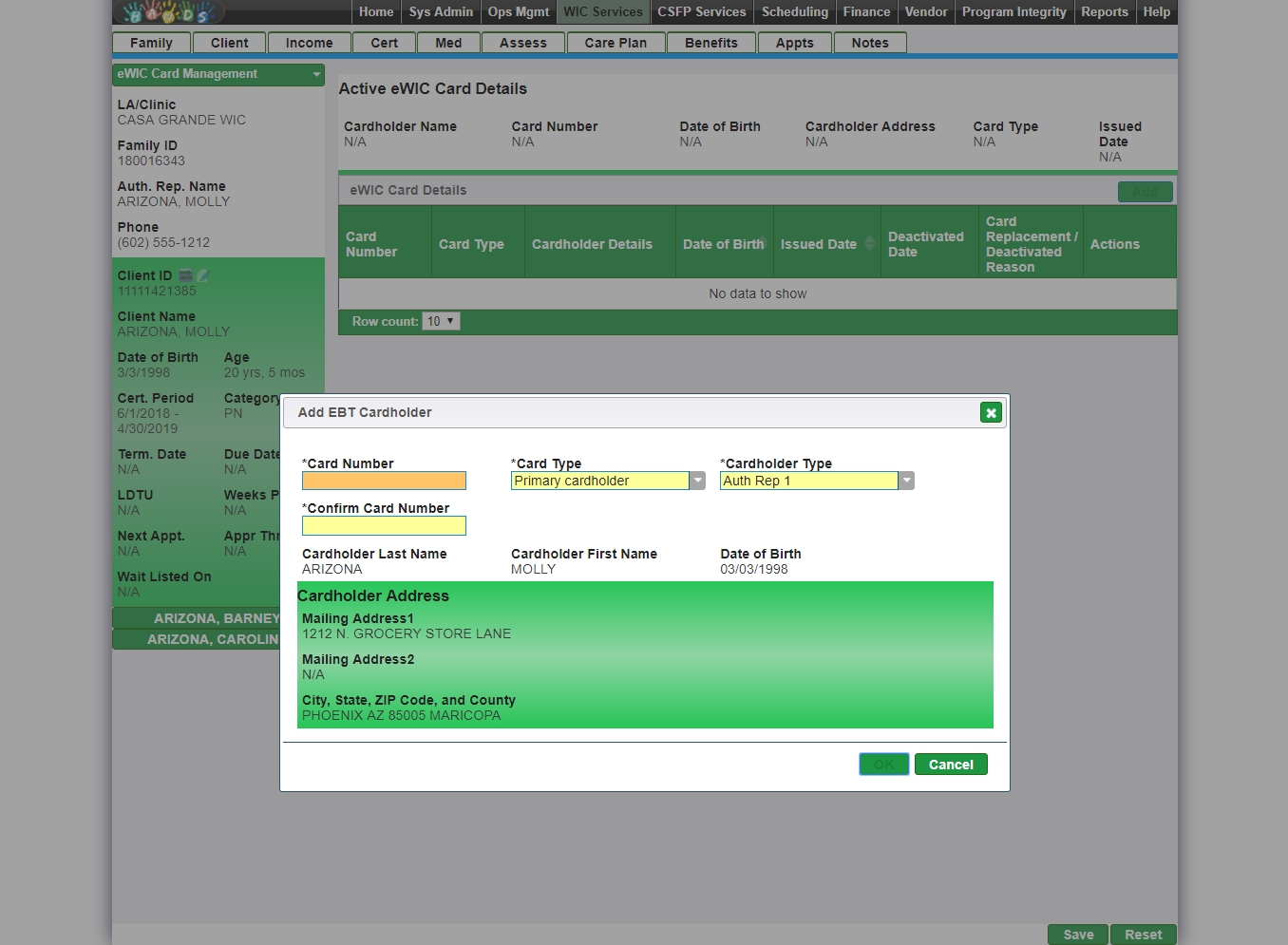The height and width of the screenshot is (945, 1288).
Task: Click the edit pencil icon beside Client ID
Action: click(x=202, y=275)
